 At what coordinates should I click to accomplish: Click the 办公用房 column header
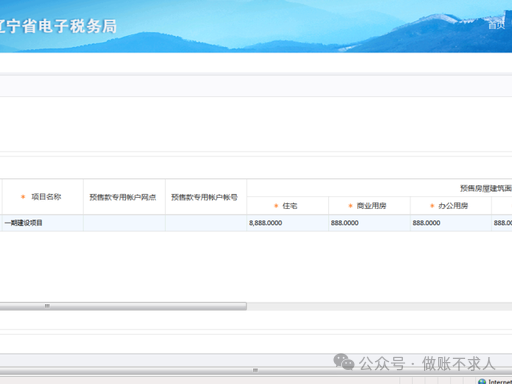[x=451, y=206]
